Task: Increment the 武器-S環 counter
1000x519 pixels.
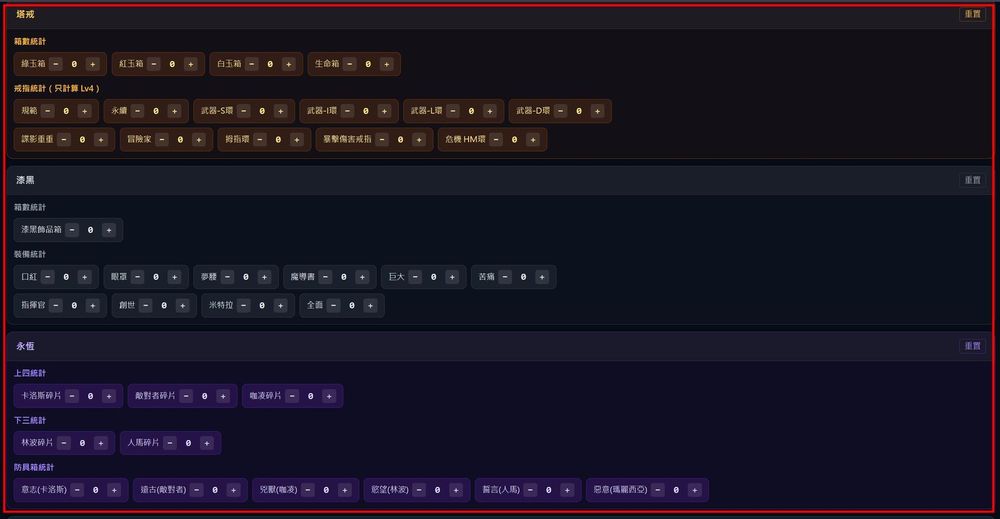Action: (x=280, y=111)
